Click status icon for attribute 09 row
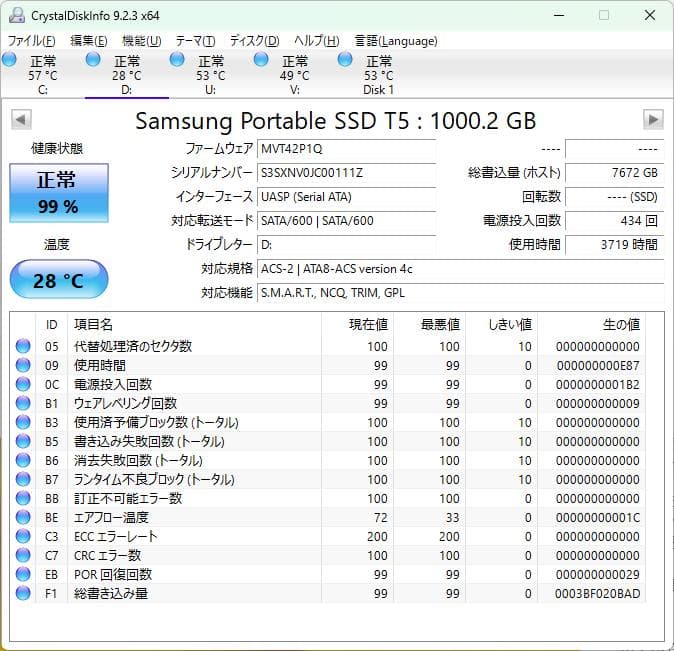 click(x=23, y=365)
